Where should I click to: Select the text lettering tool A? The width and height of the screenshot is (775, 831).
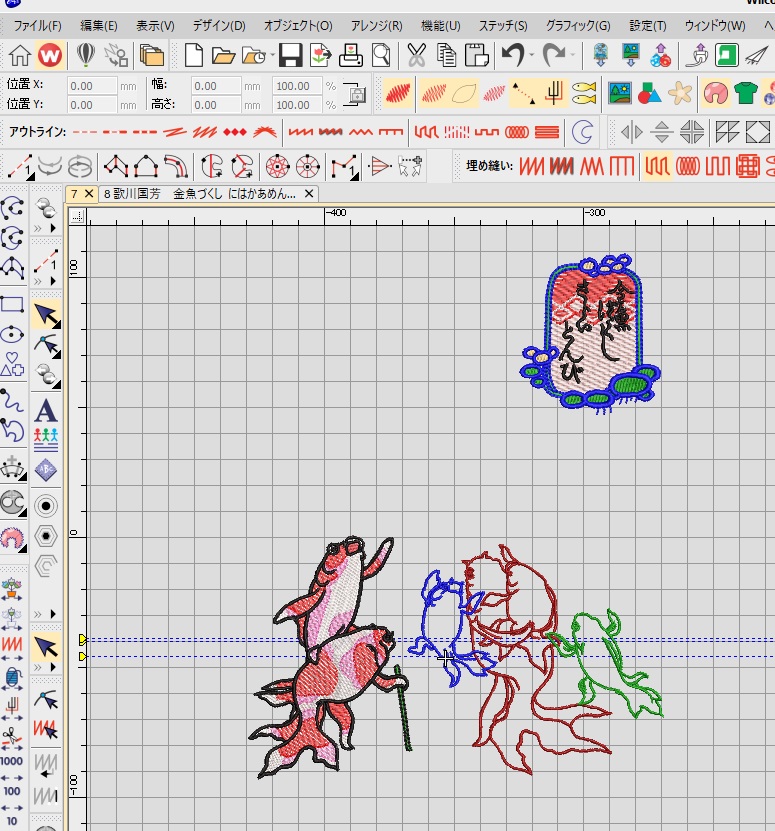46,411
